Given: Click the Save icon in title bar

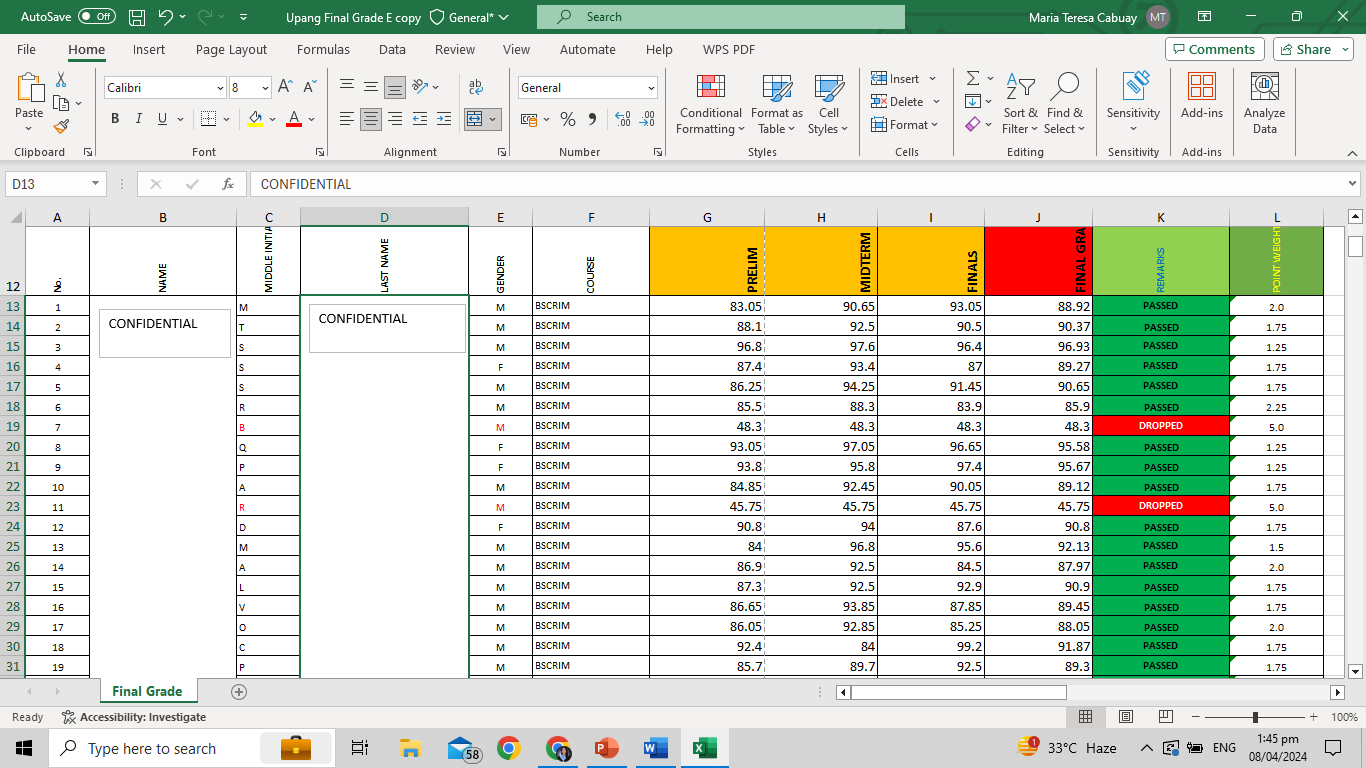Looking at the screenshot, I should 137,17.
